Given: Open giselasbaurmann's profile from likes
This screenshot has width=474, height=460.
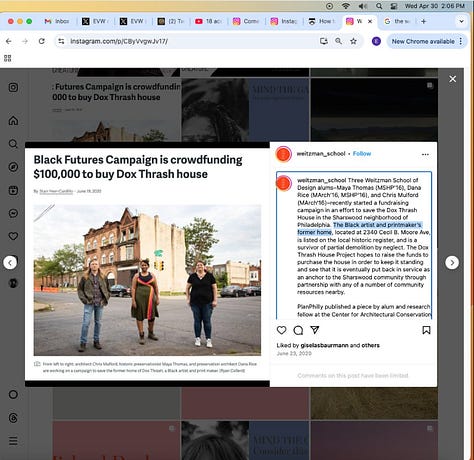Looking at the screenshot, I should [324, 345].
